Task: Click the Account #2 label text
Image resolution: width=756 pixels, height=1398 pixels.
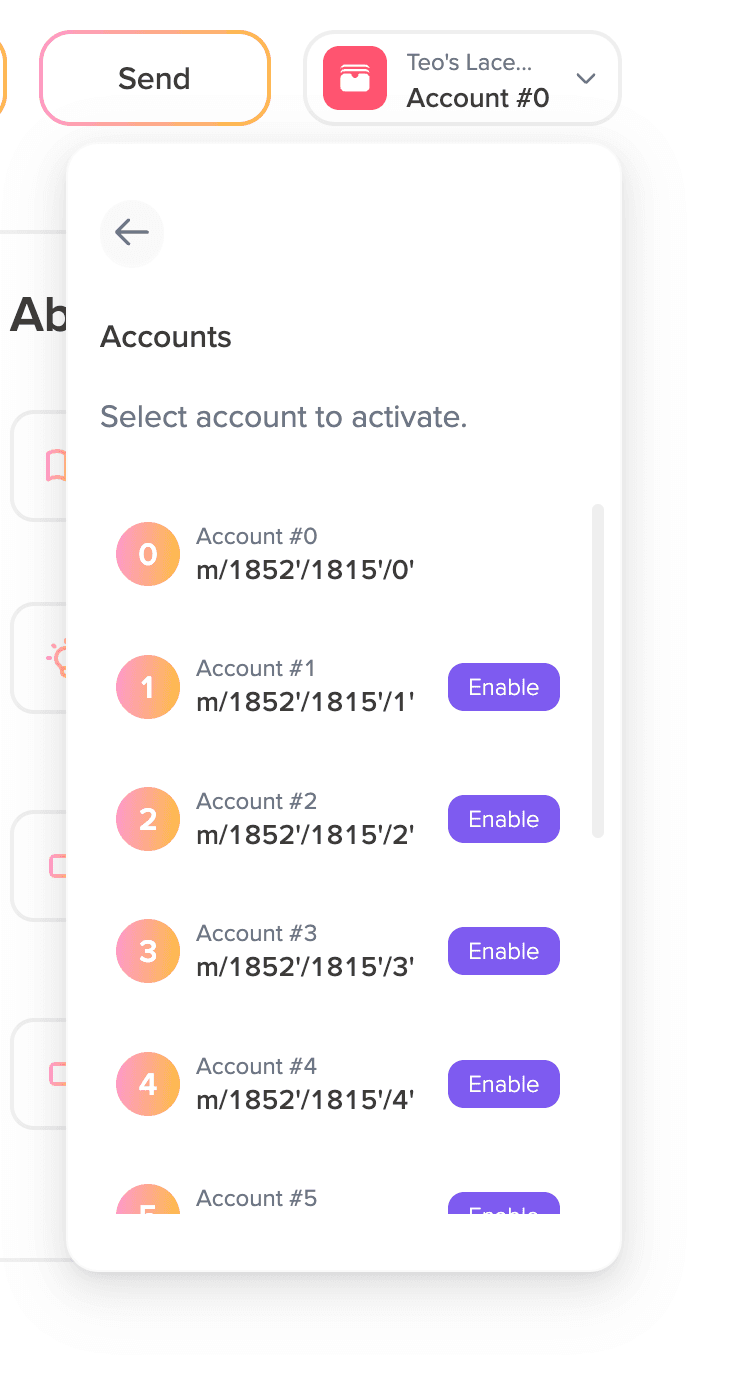Action: click(256, 801)
